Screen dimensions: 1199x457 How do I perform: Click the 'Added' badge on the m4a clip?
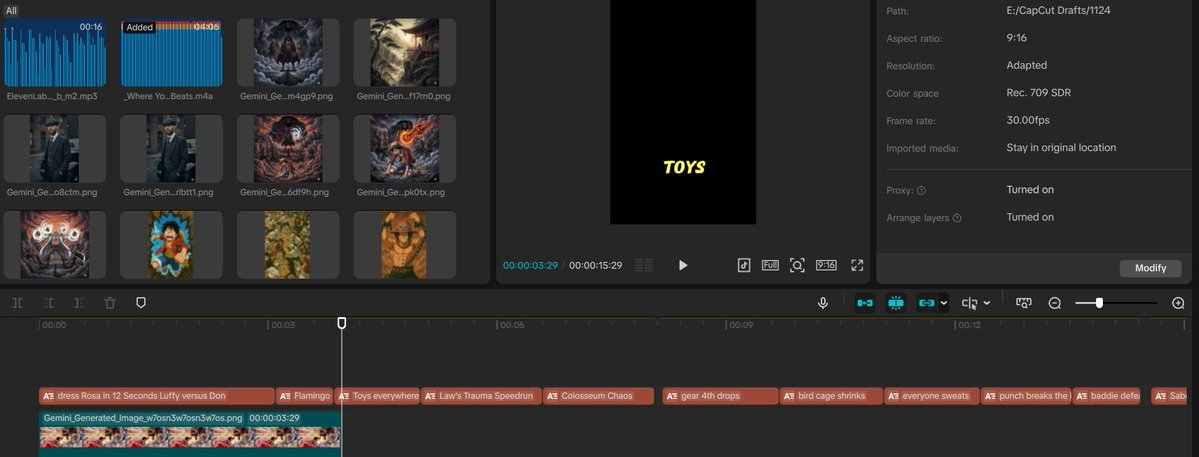(x=140, y=27)
